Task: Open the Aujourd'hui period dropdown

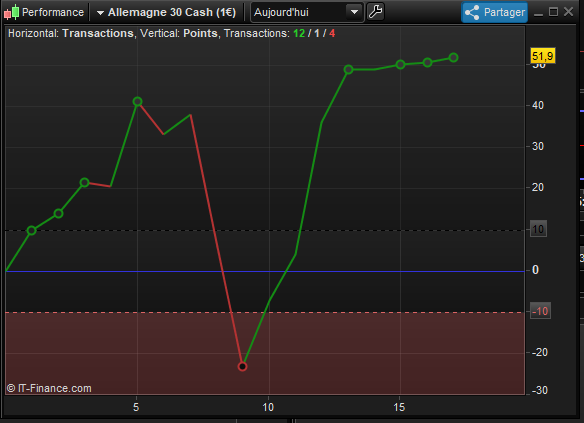Action: [x=307, y=12]
